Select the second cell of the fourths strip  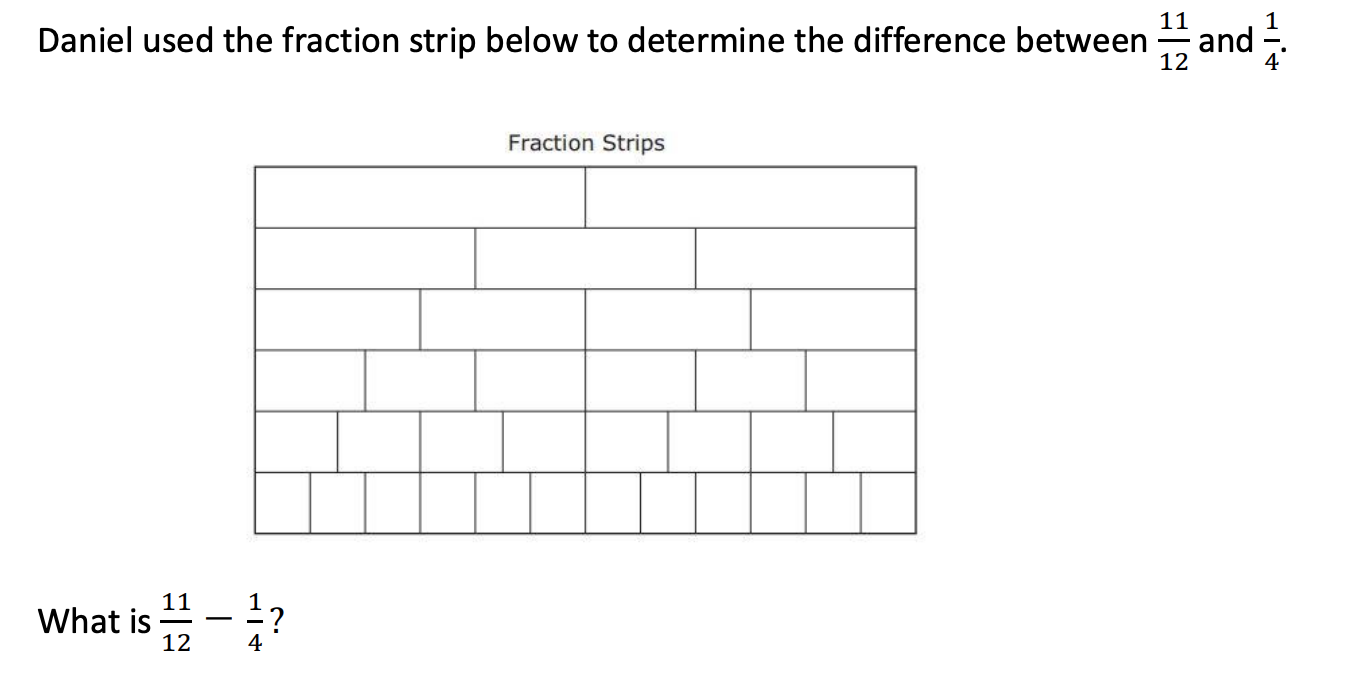[x=502, y=319]
